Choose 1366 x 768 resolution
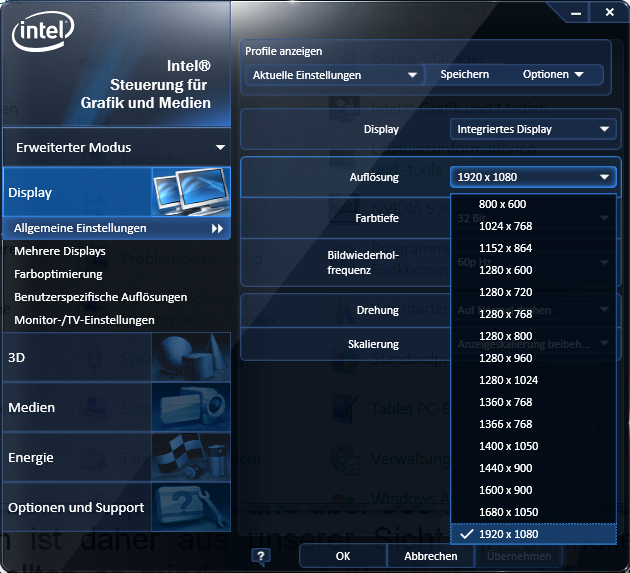This screenshot has width=630, height=573. click(x=533, y=424)
